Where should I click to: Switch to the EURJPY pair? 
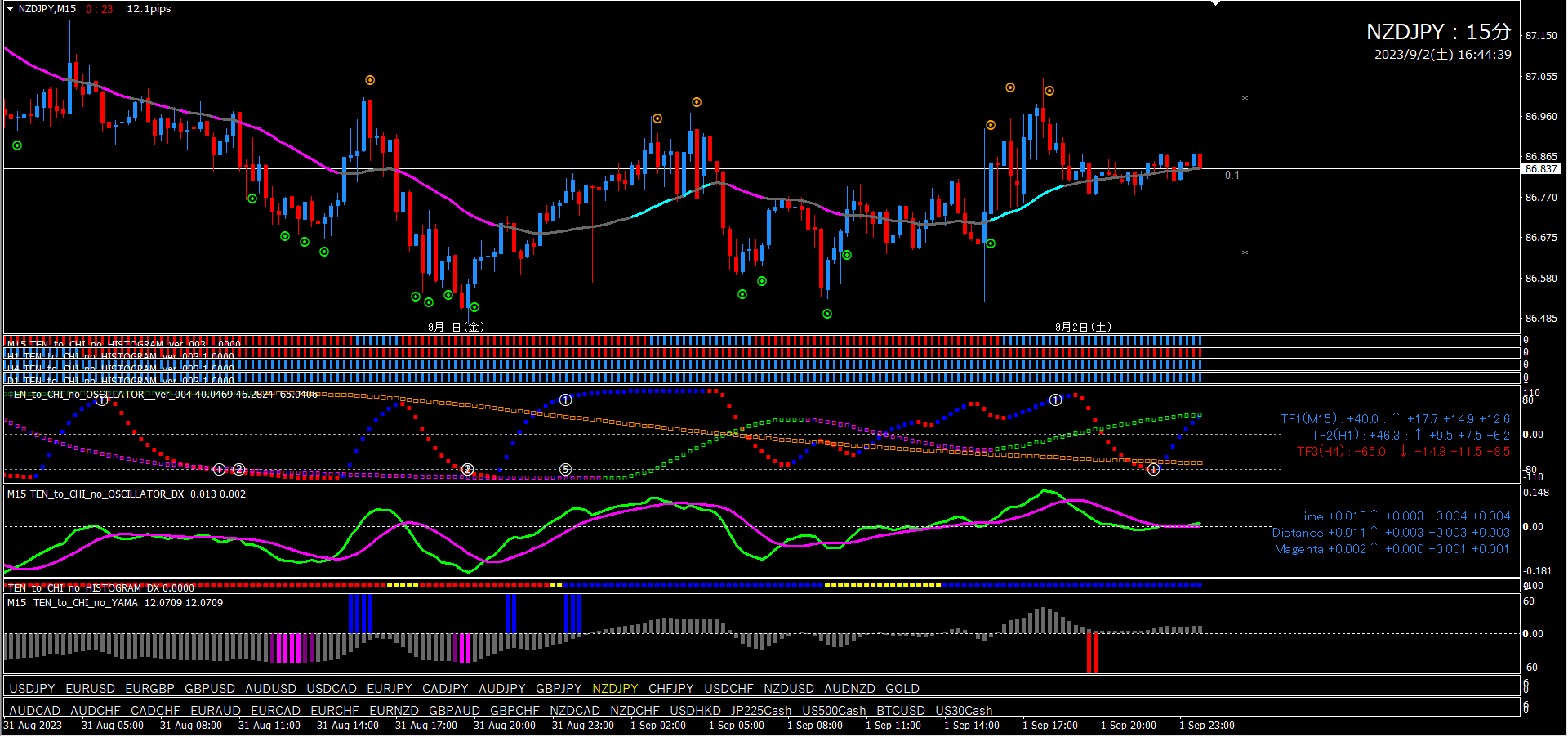point(390,689)
